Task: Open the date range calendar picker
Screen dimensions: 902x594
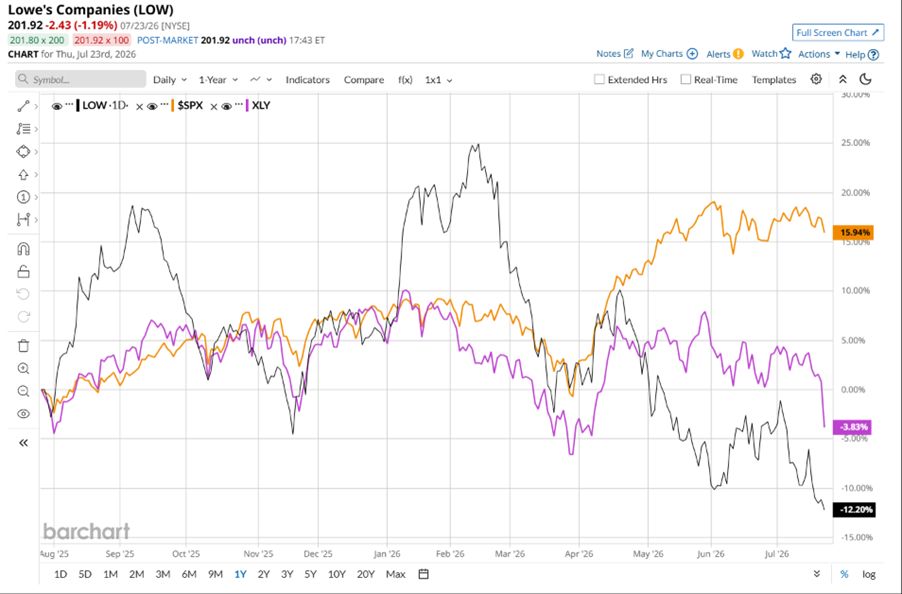Action: point(423,574)
